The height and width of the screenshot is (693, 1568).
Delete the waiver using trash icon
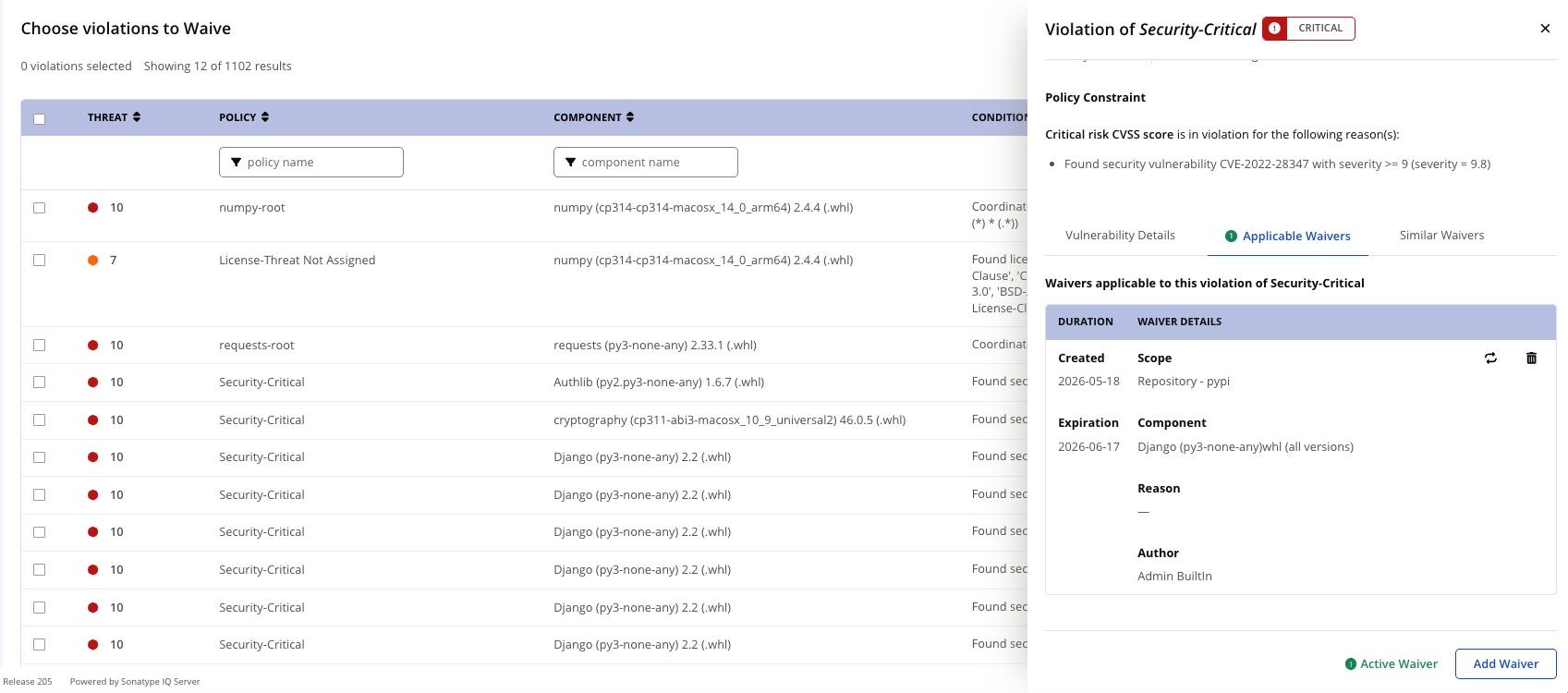[1531, 359]
